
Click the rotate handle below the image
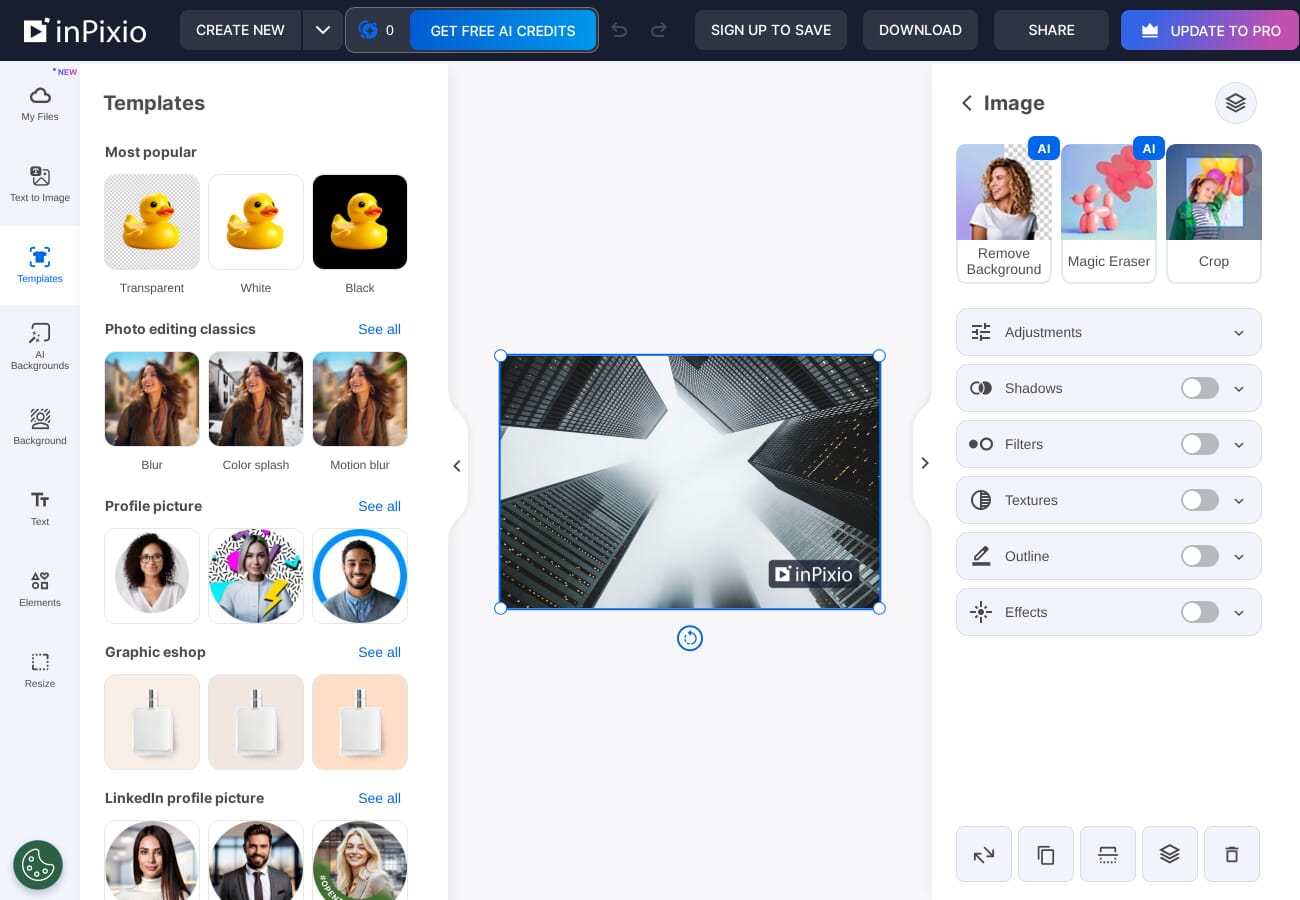690,638
